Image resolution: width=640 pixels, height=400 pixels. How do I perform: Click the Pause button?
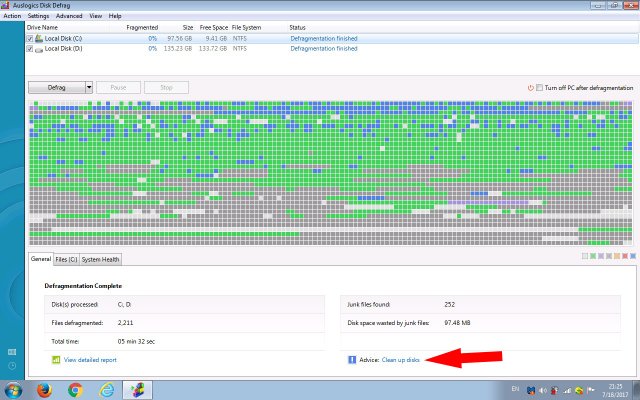click(118, 87)
